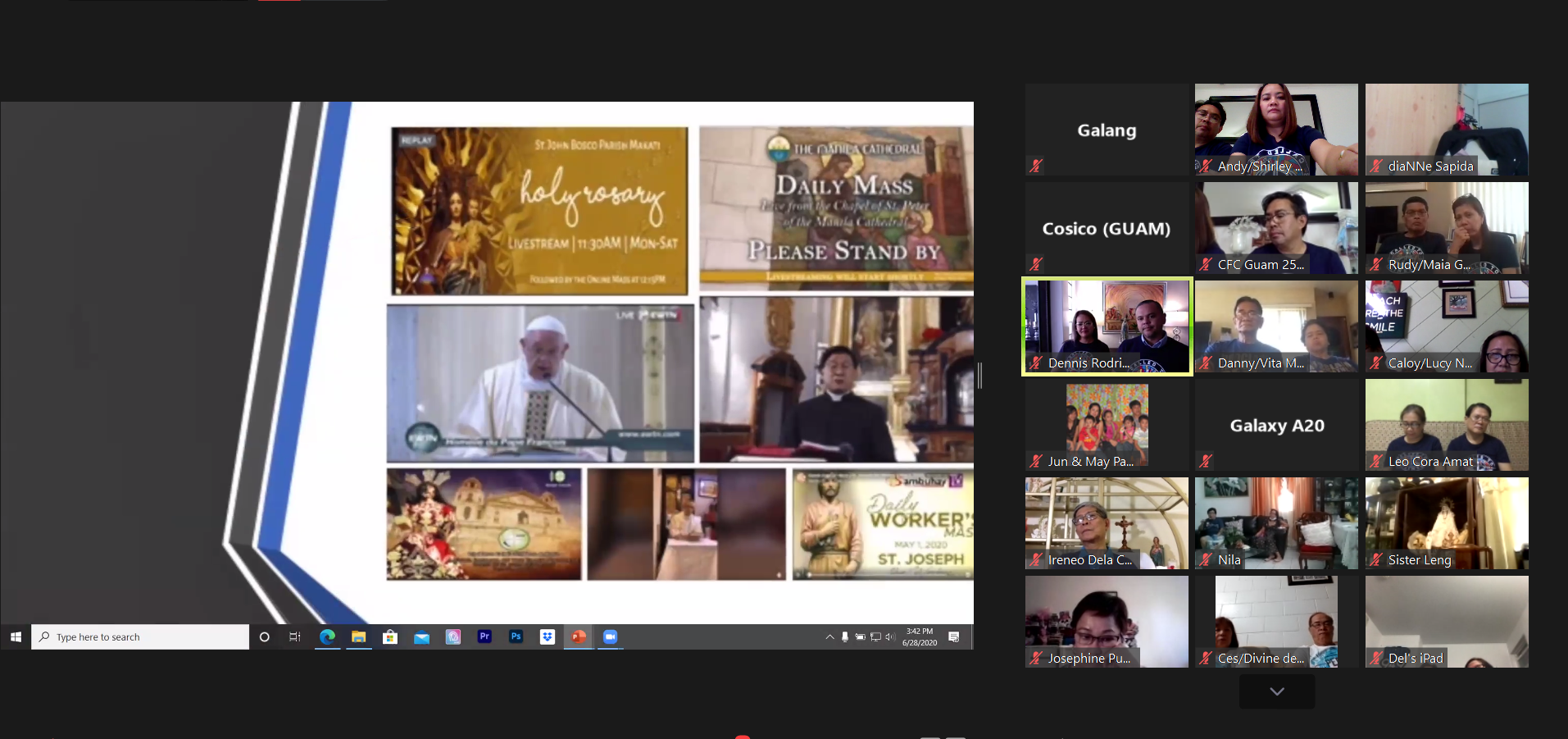Select the Nila video tile
Image resolution: width=1568 pixels, height=739 pixels.
1276,523
